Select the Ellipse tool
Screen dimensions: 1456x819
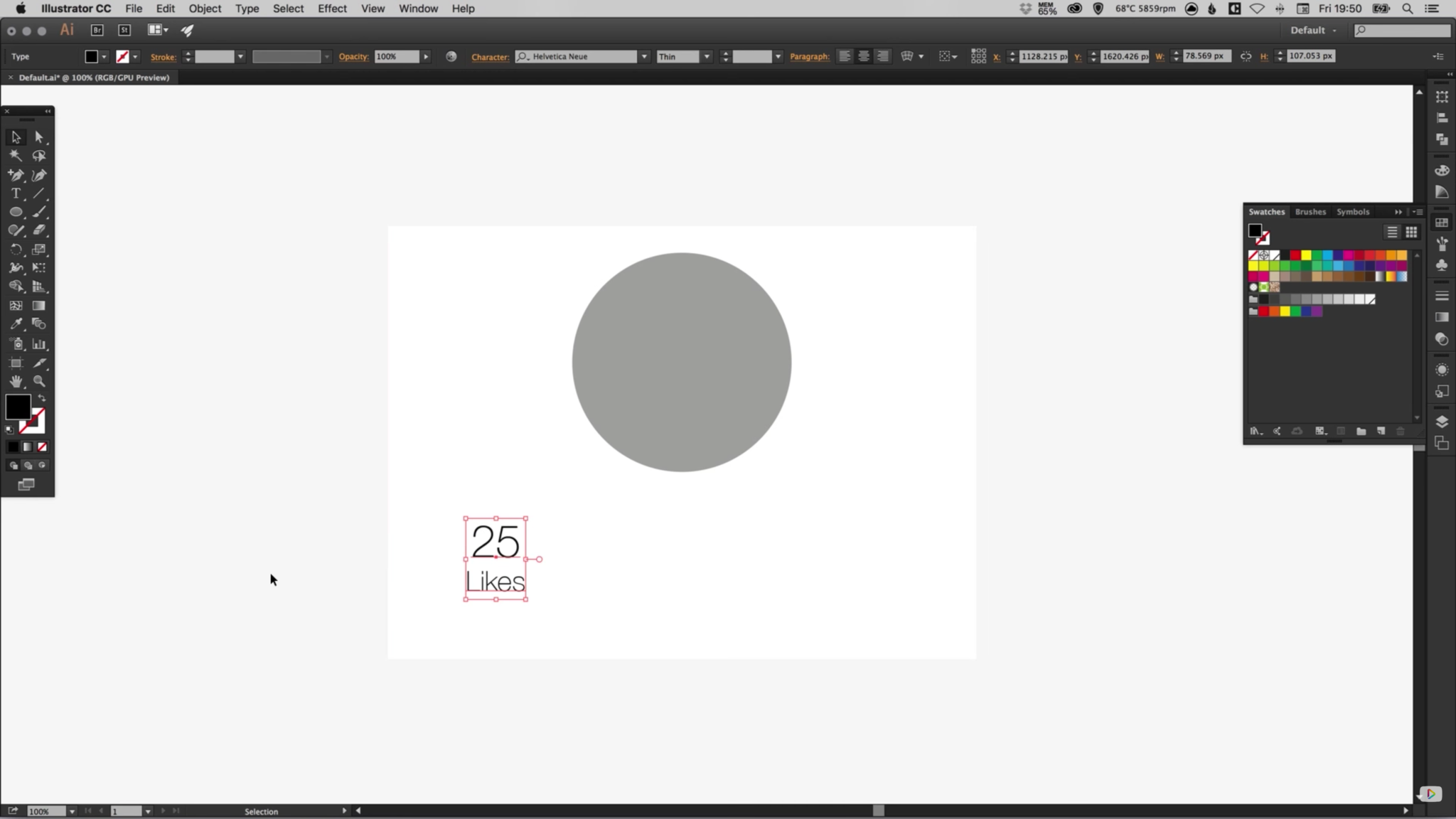14,212
